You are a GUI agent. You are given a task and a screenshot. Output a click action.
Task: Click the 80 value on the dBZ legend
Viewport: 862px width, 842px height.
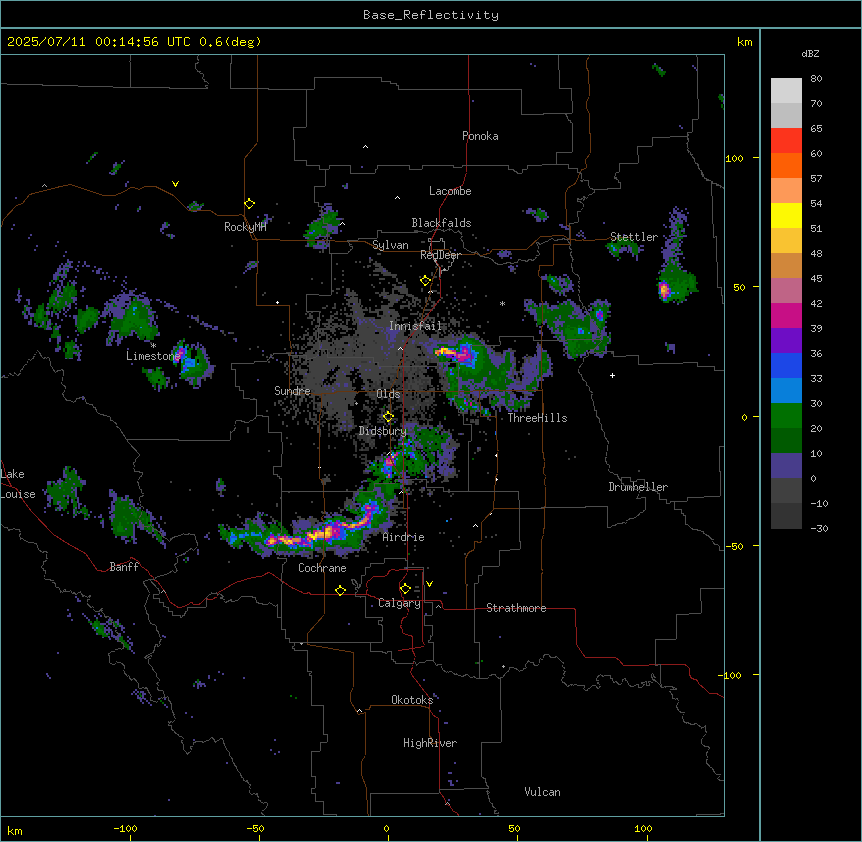pos(816,79)
